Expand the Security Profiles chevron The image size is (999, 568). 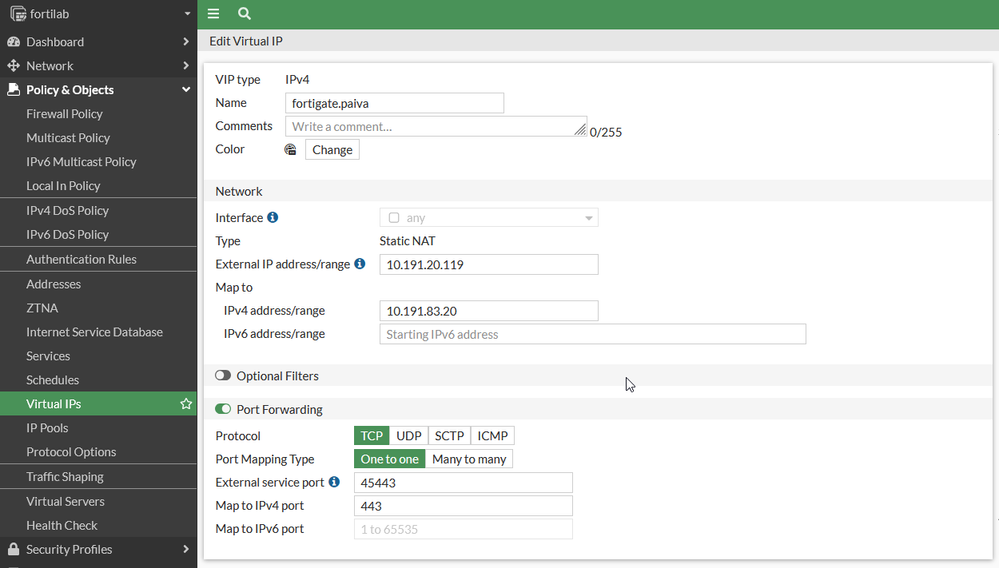(185, 549)
